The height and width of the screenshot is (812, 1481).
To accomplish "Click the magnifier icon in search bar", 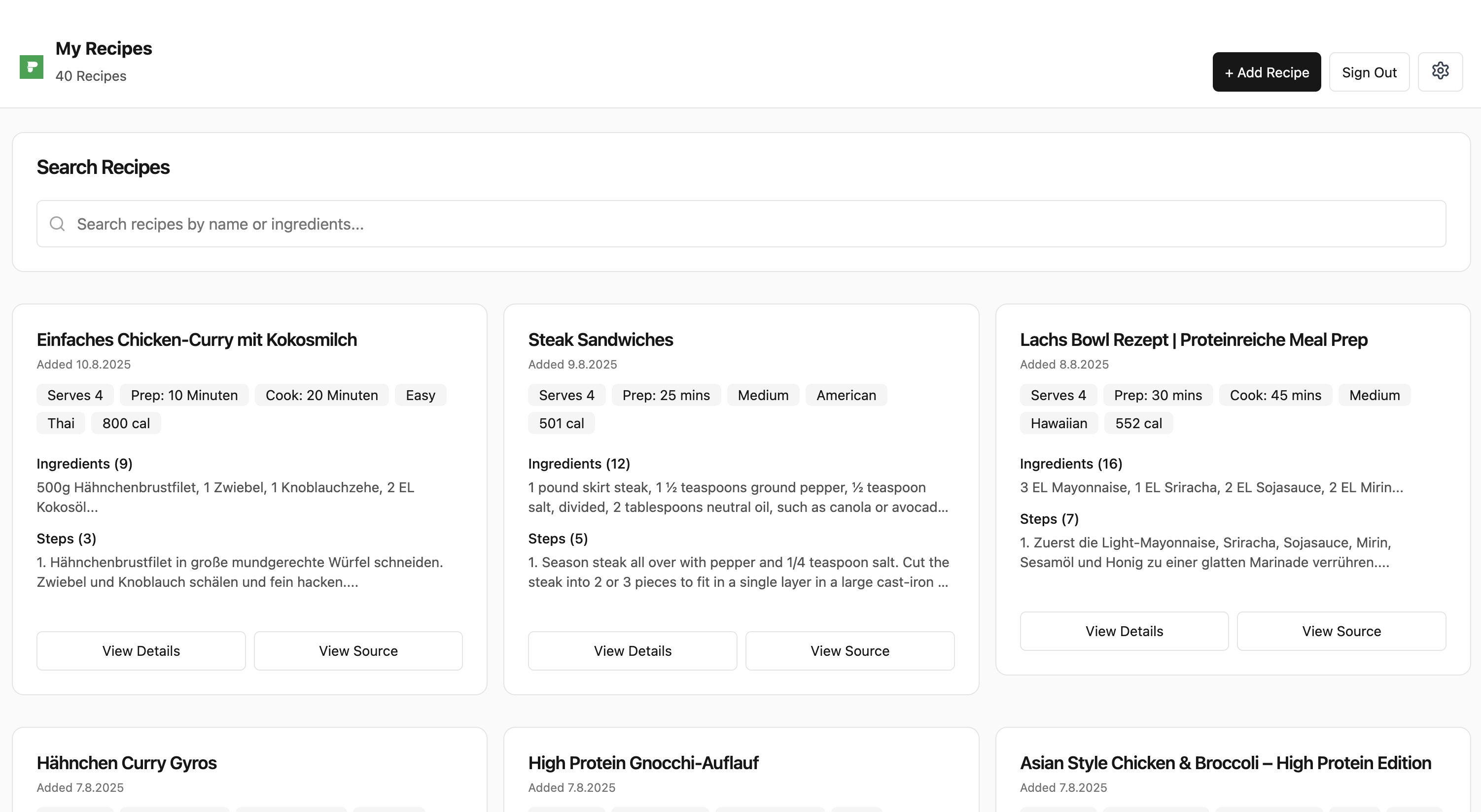I will pos(57,224).
